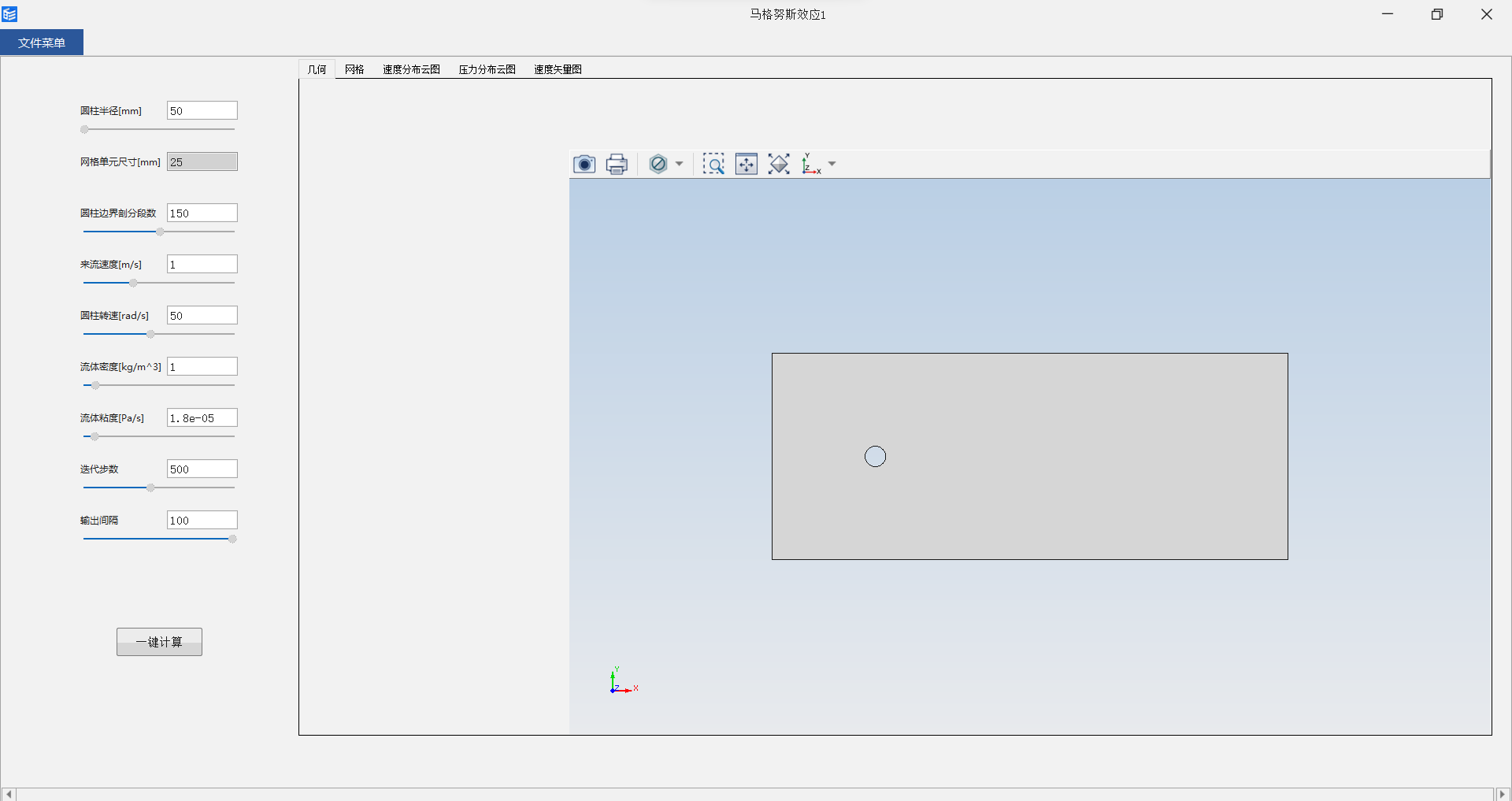
Task: Click the 输出间隔 input field
Action: pos(202,520)
